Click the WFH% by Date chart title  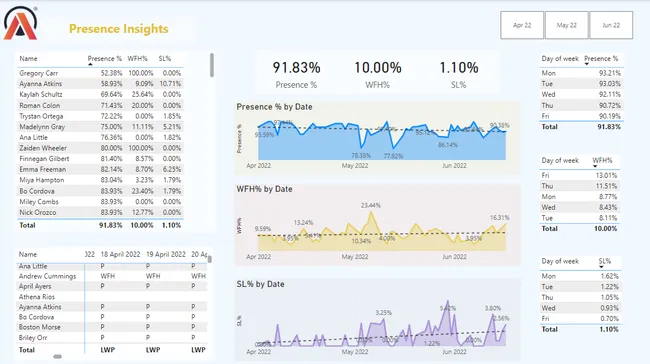pos(264,189)
